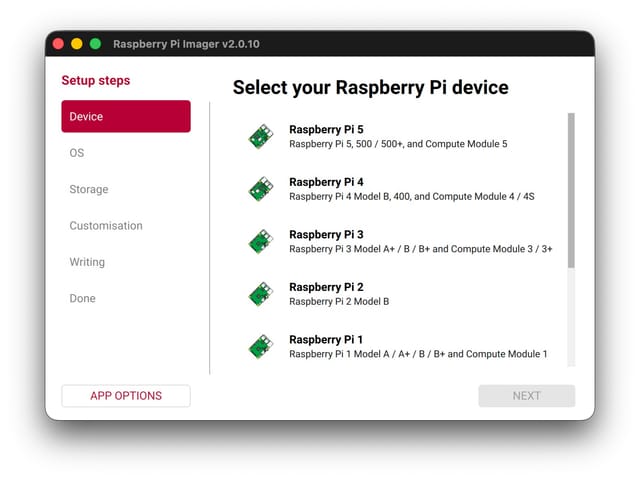Choose the Raspberry Pi 4 title

[326, 182]
